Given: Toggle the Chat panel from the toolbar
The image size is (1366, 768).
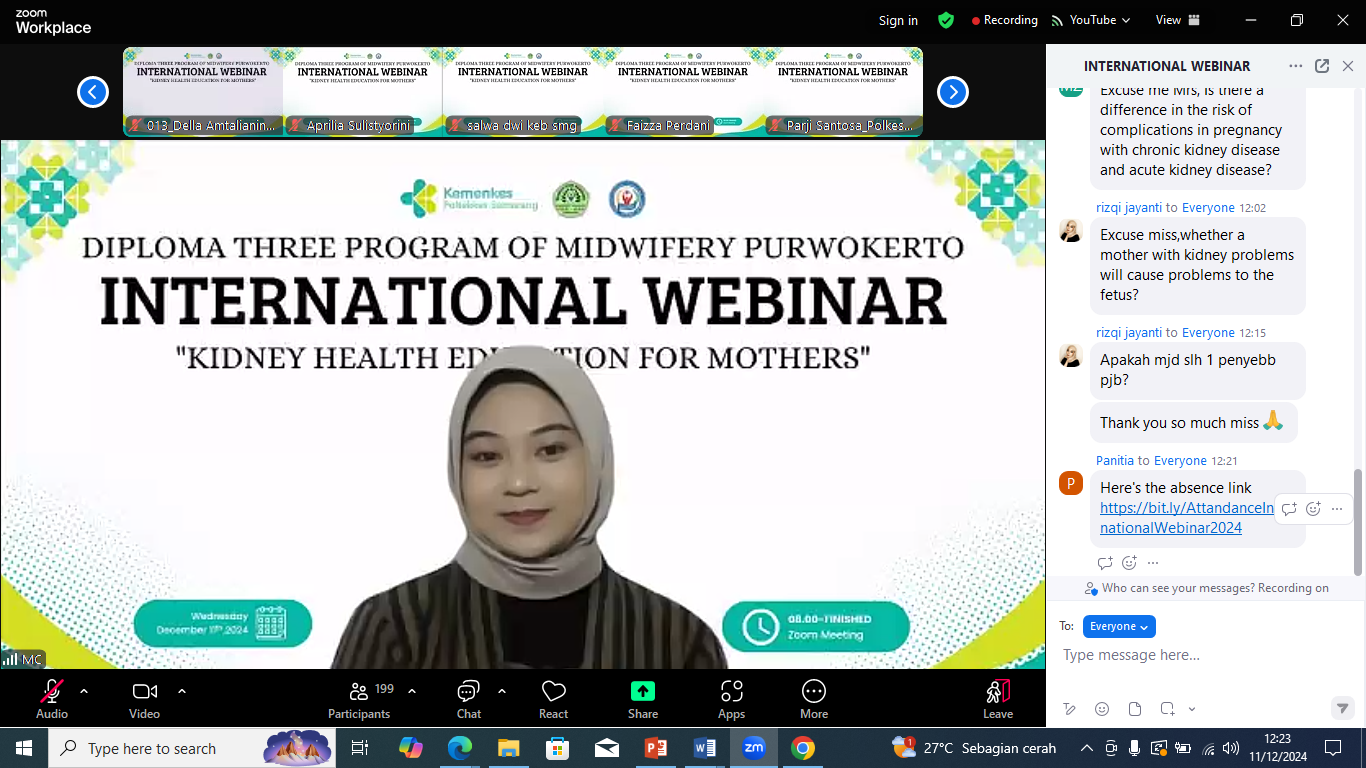Looking at the screenshot, I should (x=468, y=698).
